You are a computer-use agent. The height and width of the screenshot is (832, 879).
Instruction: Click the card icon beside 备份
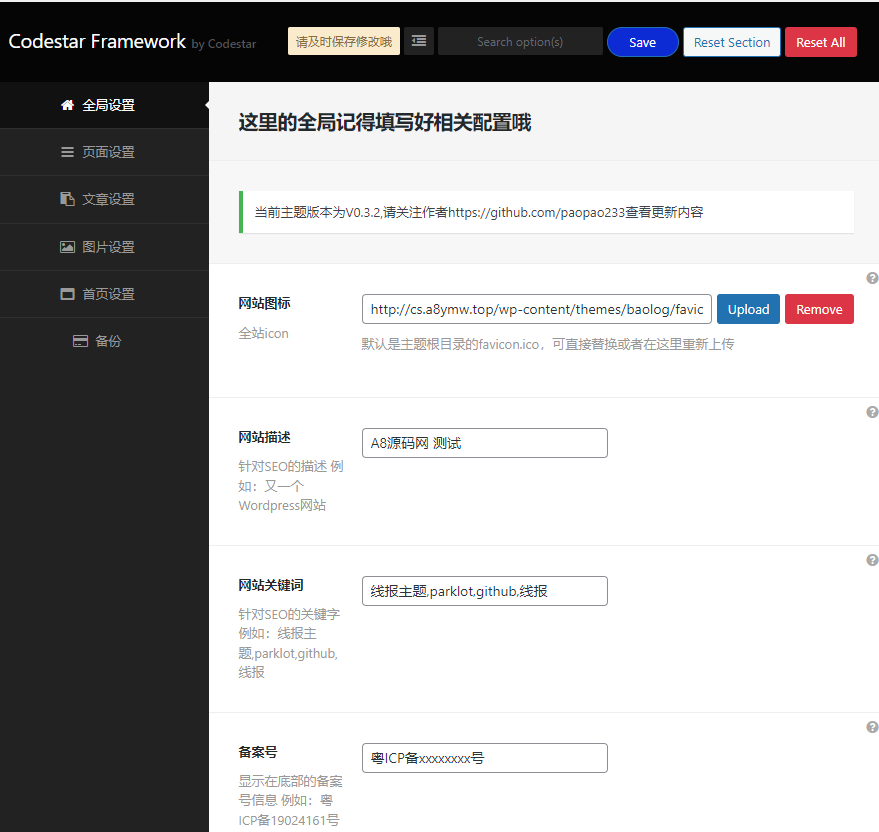point(80,341)
